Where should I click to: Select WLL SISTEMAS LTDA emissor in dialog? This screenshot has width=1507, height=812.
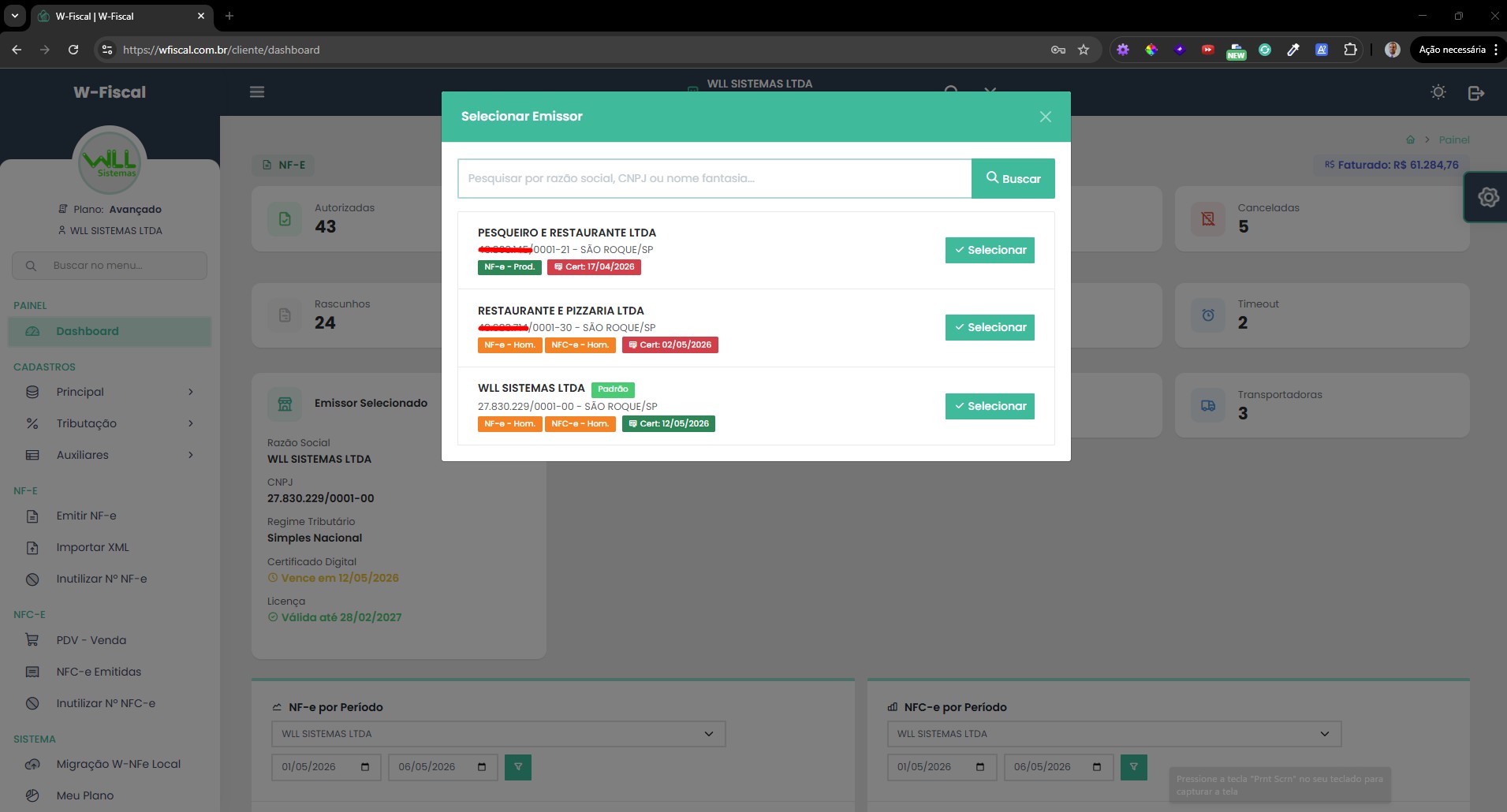coord(990,406)
